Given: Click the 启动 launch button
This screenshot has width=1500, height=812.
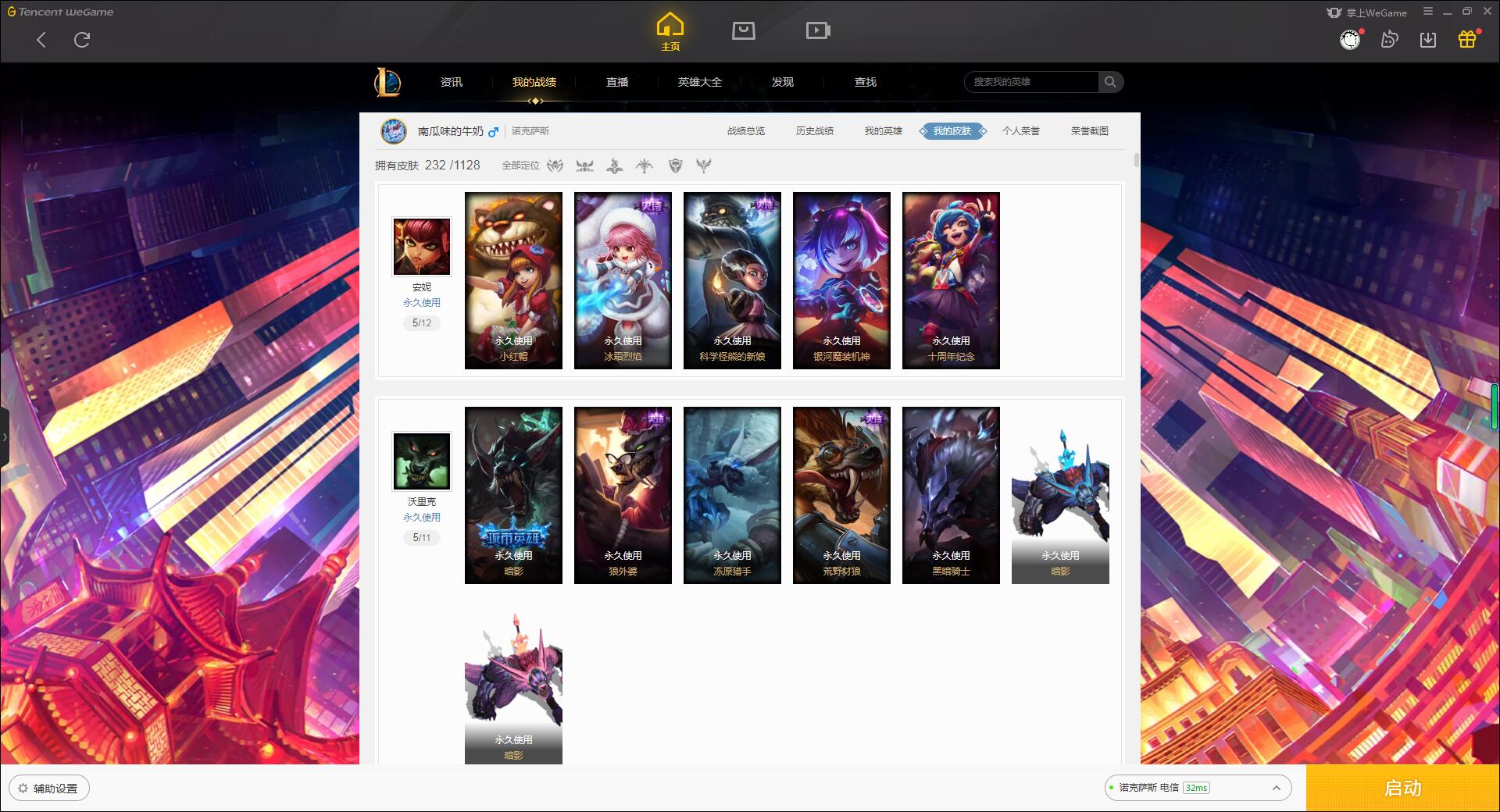Looking at the screenshot, I should click(x=1402, y=788).
